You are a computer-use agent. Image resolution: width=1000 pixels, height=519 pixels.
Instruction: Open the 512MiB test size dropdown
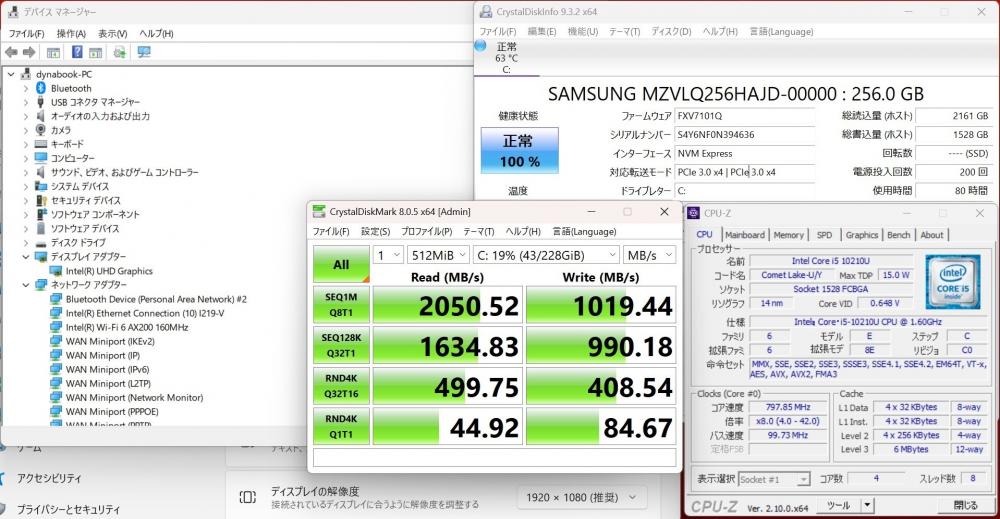(x=438, y=255)
